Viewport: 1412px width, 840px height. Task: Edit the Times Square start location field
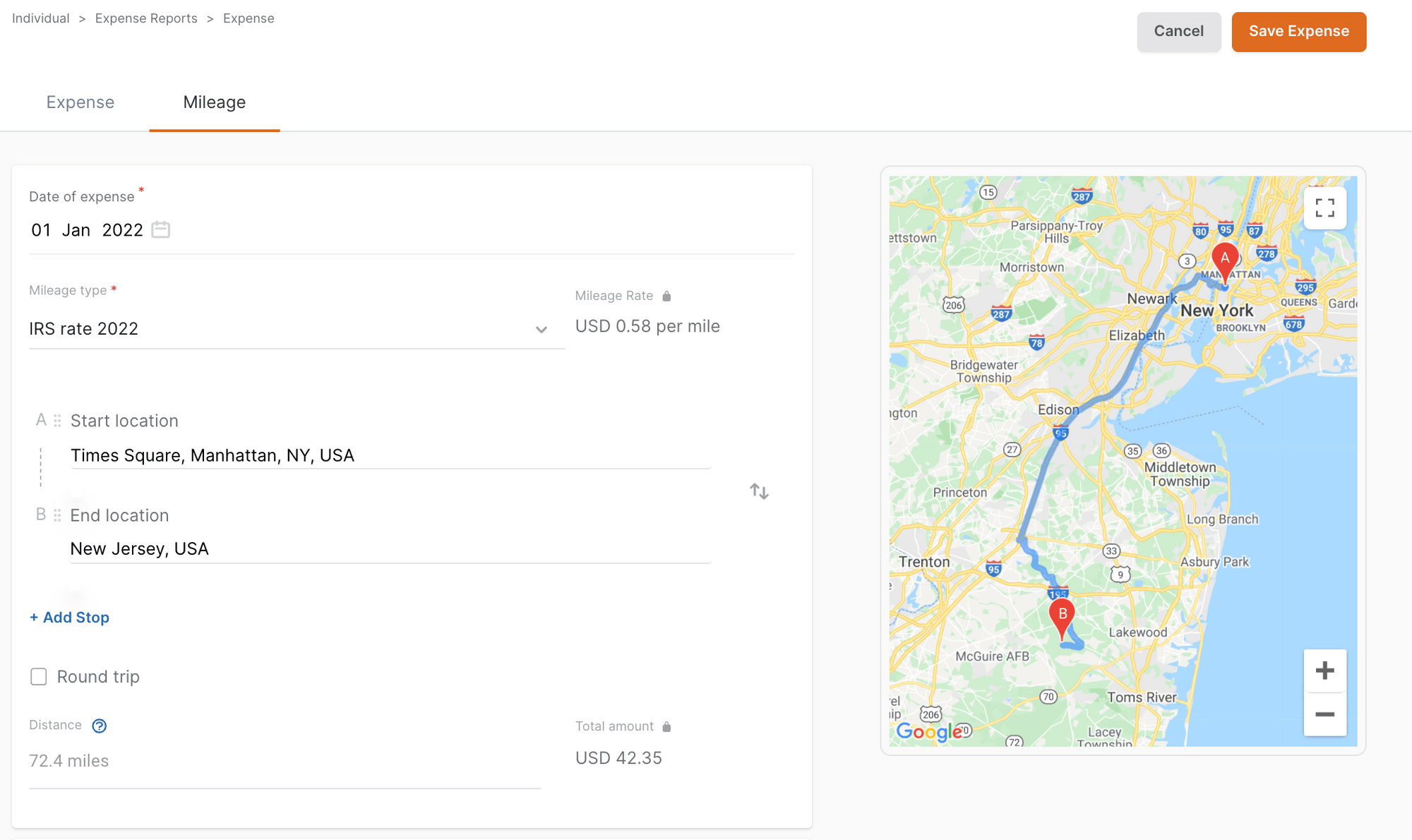pos(390,455)
